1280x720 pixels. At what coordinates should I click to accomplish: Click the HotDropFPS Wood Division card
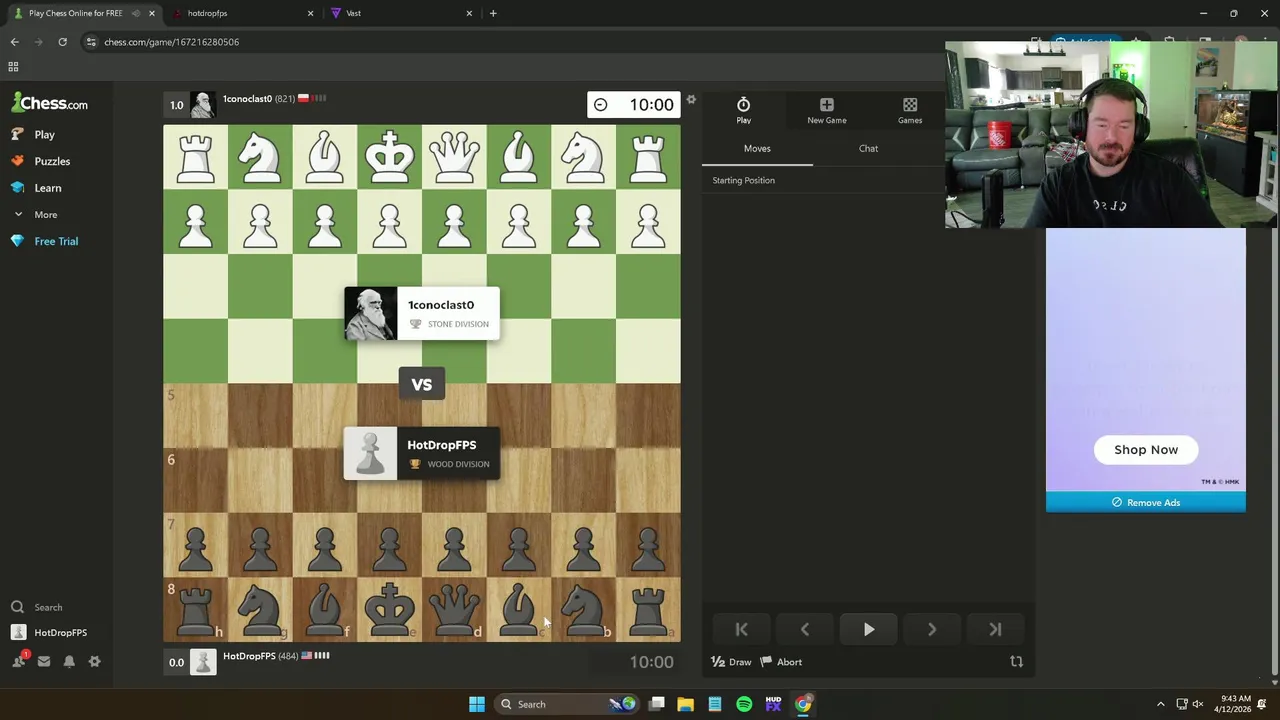pos(421,454)
